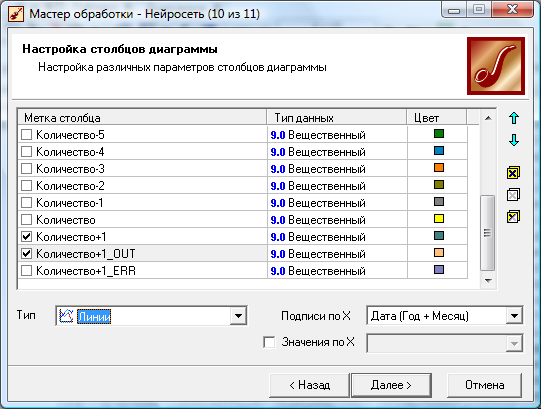Click the Метка столбца column header
The image size is (541, 409).
(142, 118)
